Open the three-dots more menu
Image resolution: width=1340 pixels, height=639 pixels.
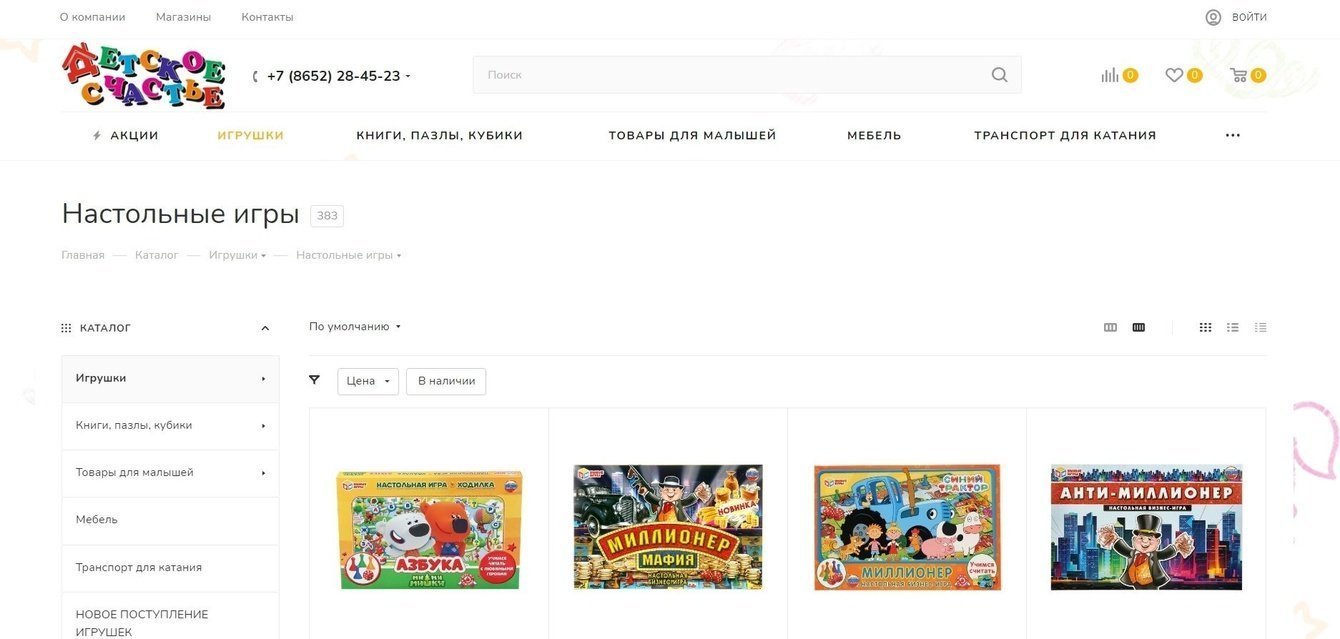[1233, 135]
